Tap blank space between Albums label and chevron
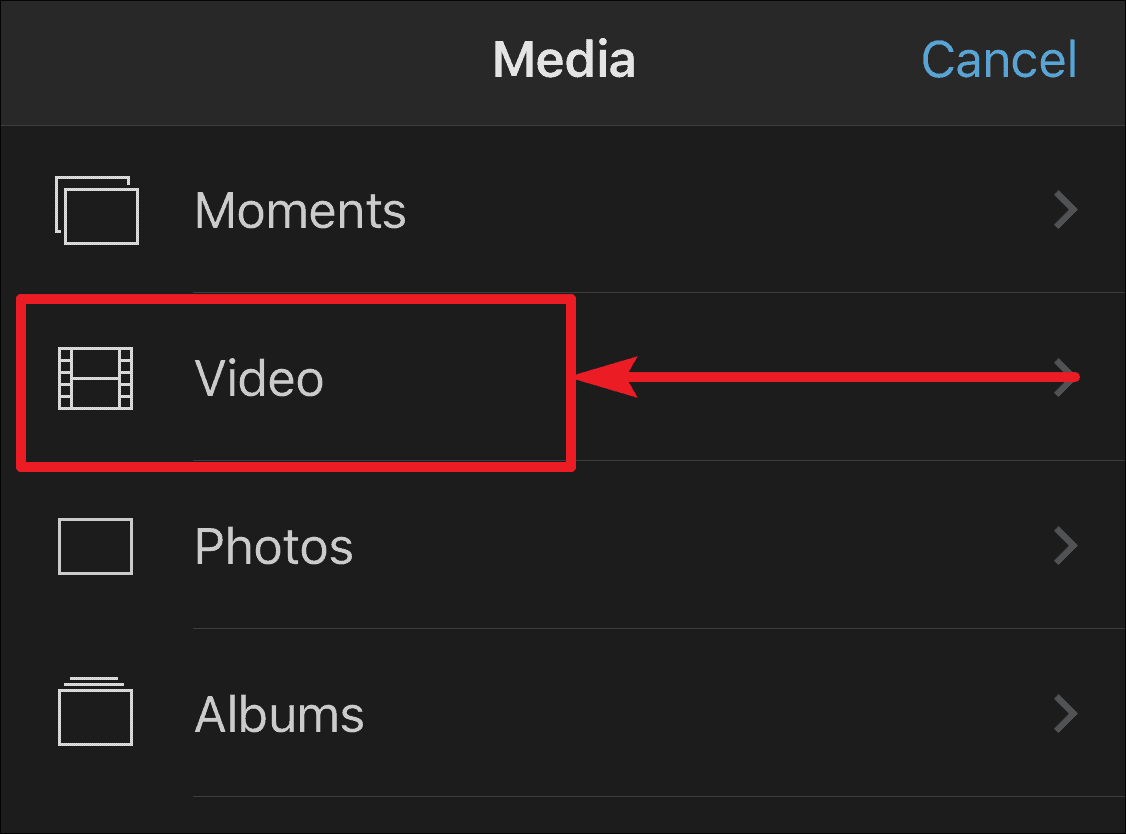 point(708,715)
